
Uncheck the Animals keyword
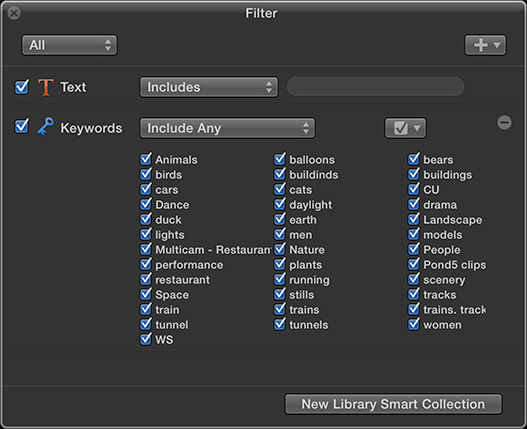coord(146,159)
